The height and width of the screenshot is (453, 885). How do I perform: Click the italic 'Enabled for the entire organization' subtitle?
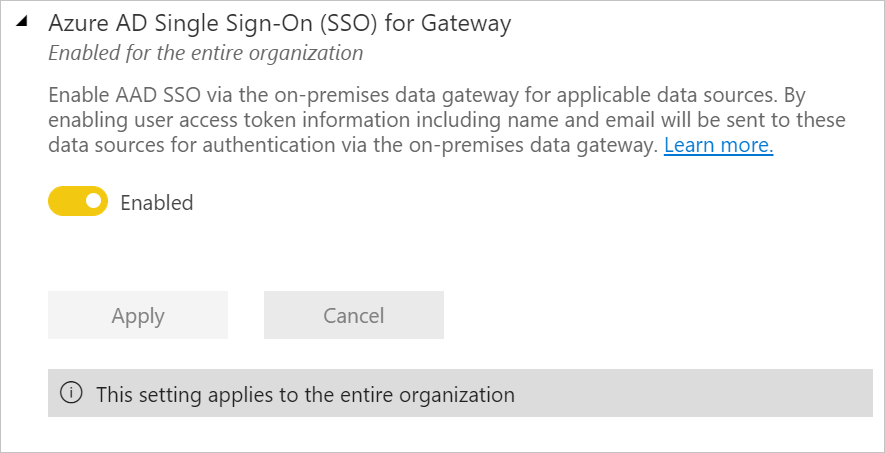coord(205,51)
